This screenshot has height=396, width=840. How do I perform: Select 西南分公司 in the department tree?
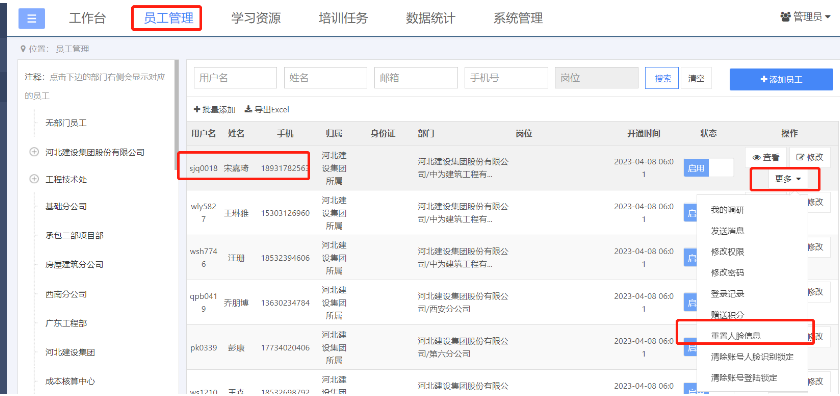[66, 294]
